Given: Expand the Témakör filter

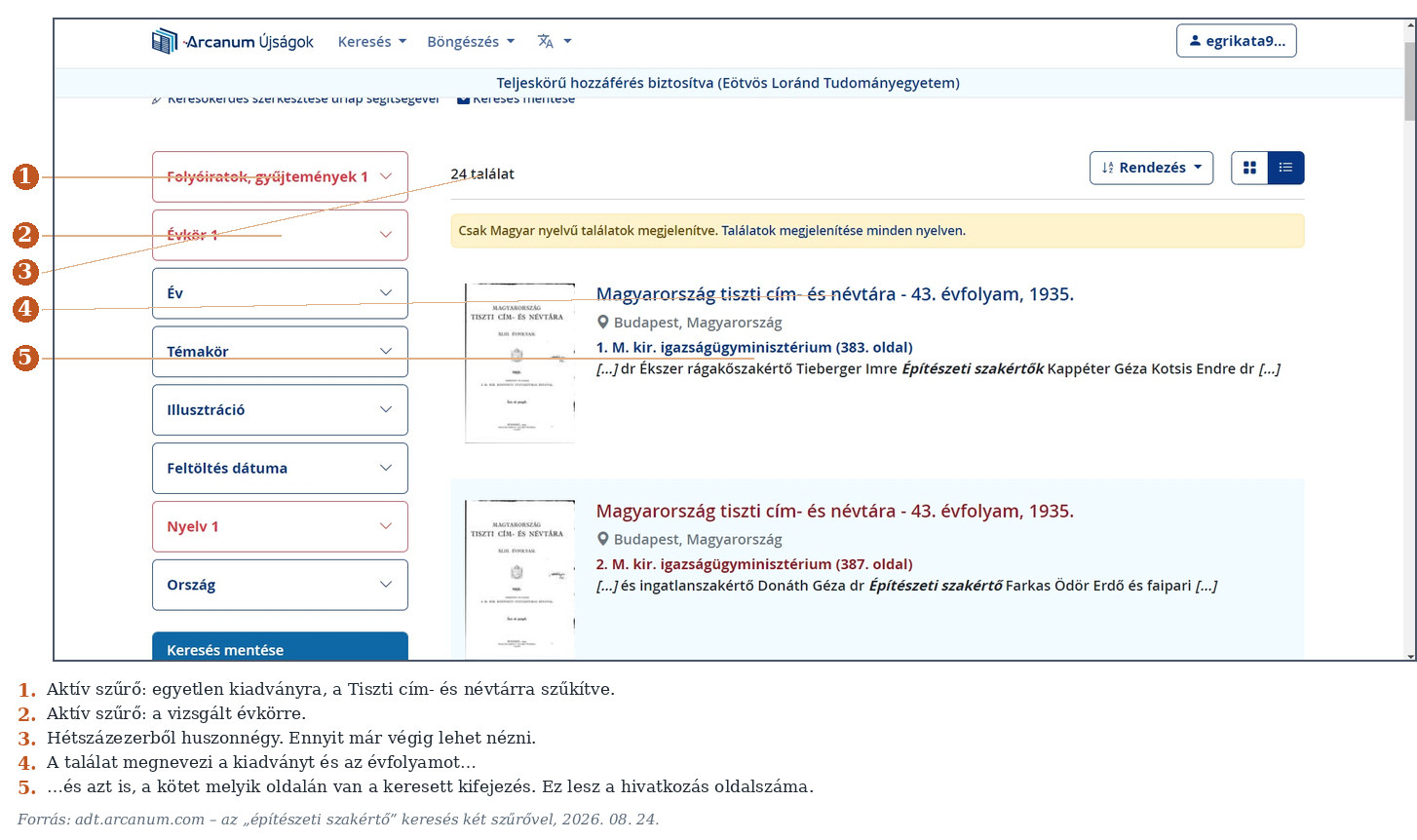Looking at the screenshot, I should (x=280, y=352).
